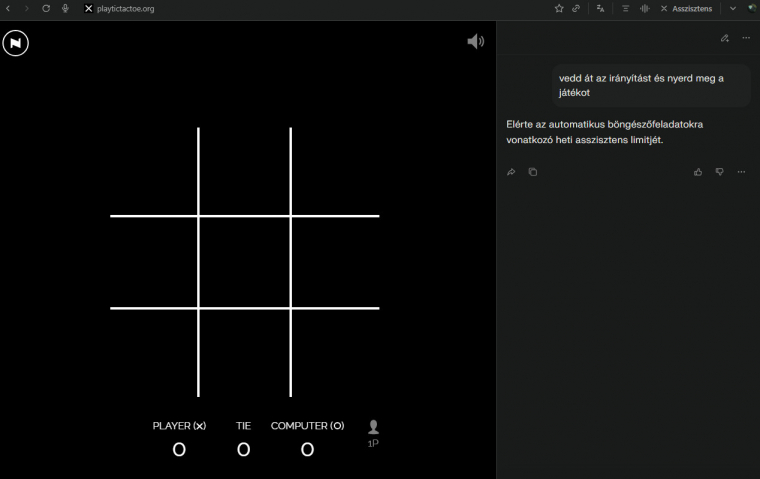Copy the assistant response
The width and height of the screenshot is (760, 479).
pyautogui.click(x=532, y=172)
